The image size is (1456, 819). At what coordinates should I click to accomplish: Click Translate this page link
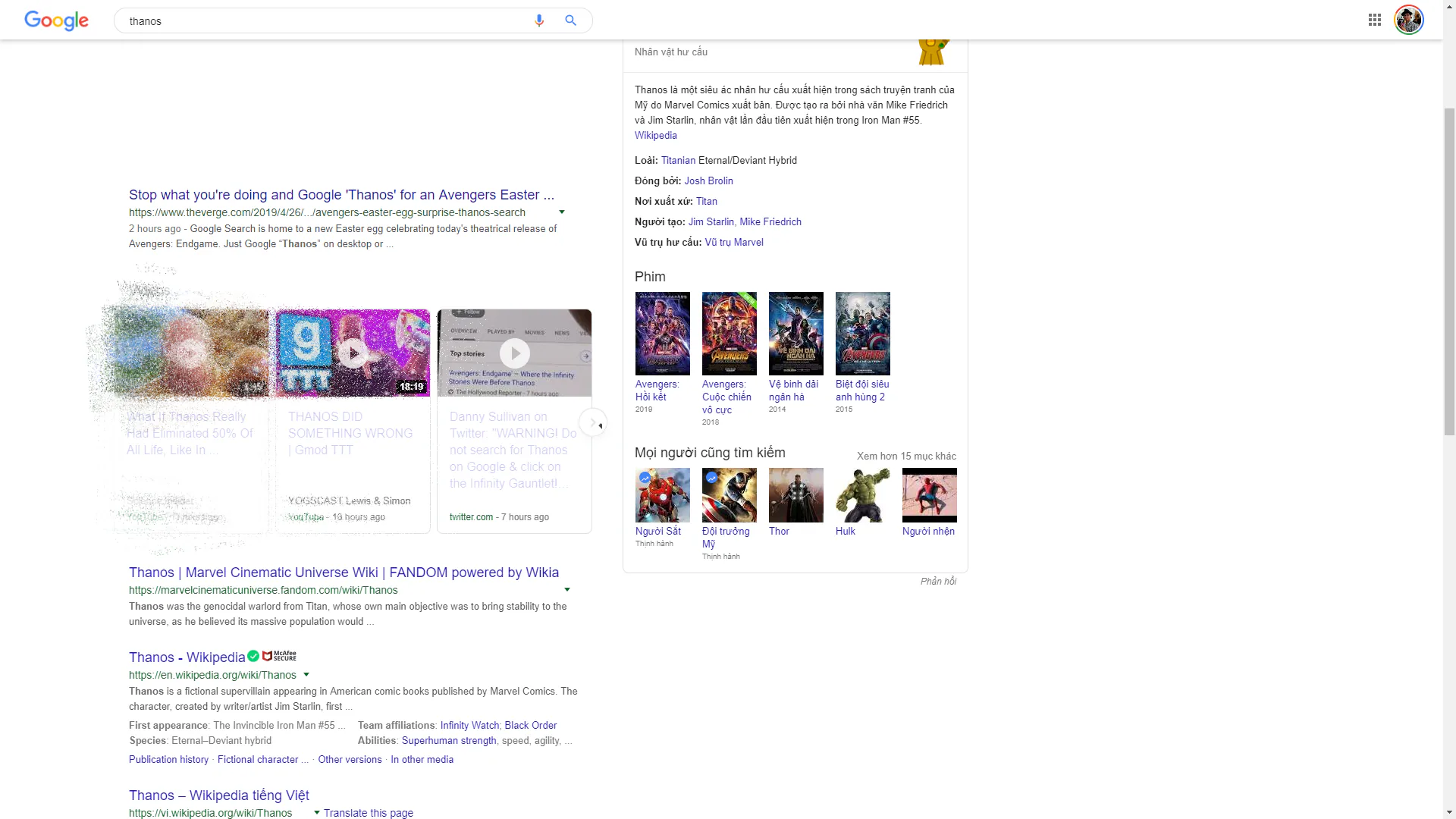pyautogui.click(x=369, y=813)
